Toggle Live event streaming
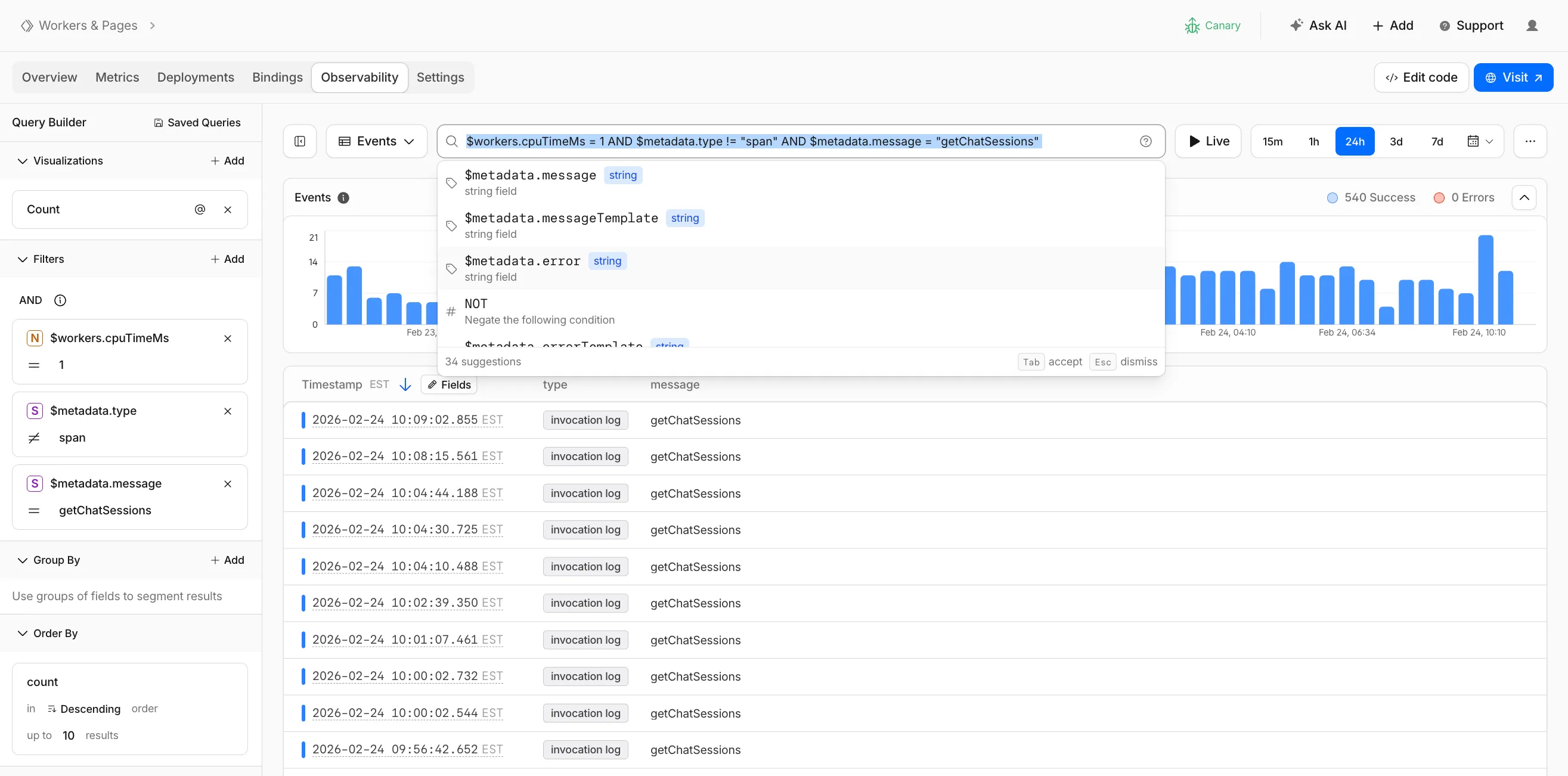 1208,141
